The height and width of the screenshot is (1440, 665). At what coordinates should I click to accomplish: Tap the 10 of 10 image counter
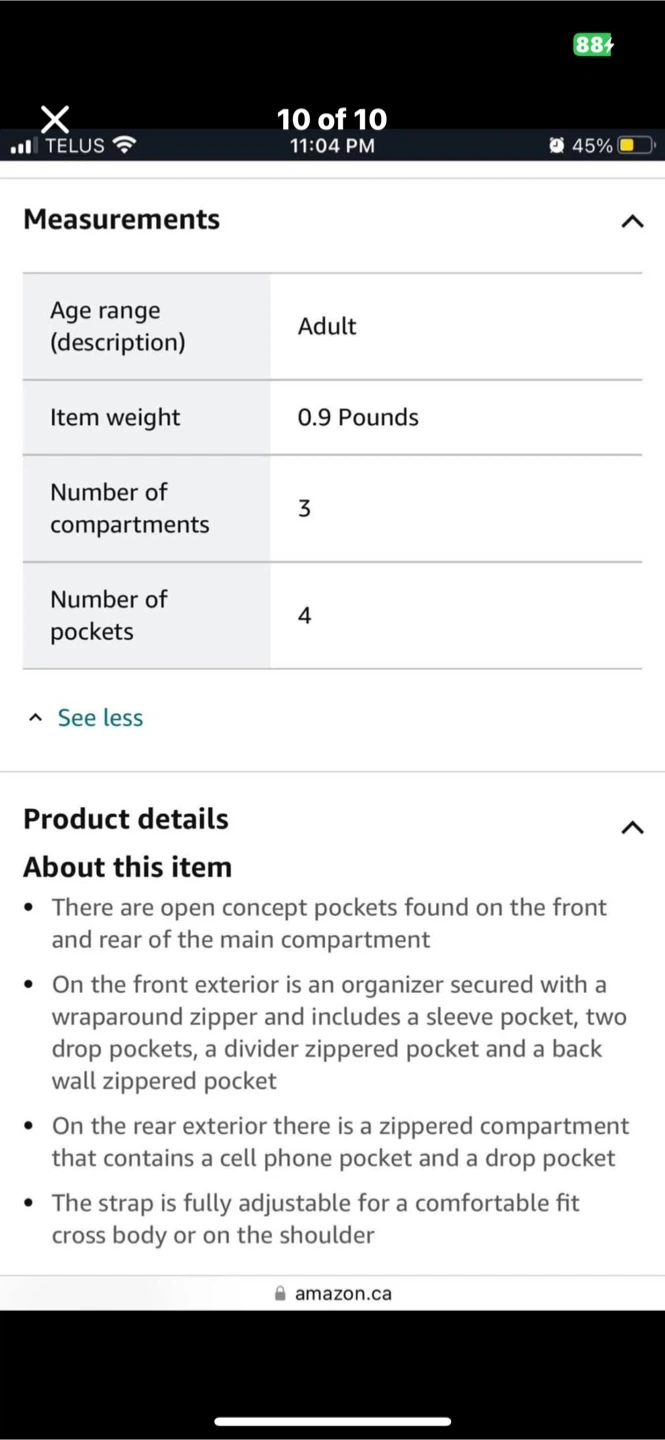(x=331, y=120)
